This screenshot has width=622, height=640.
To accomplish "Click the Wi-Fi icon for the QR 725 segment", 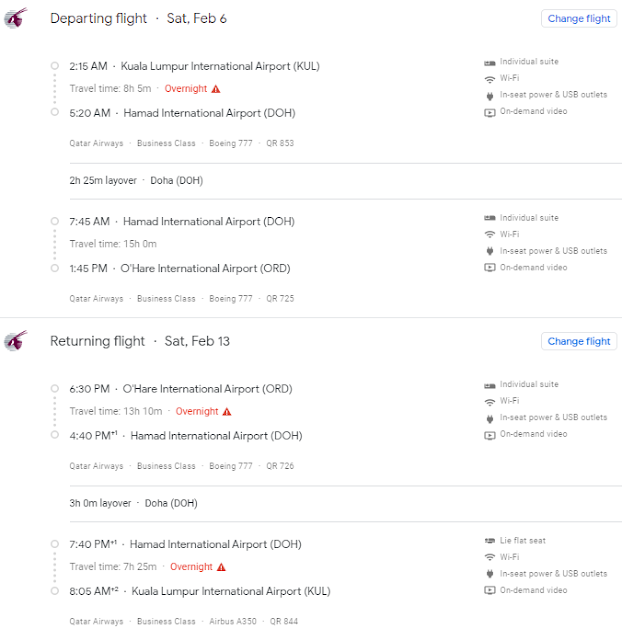I will click(489, 235).
